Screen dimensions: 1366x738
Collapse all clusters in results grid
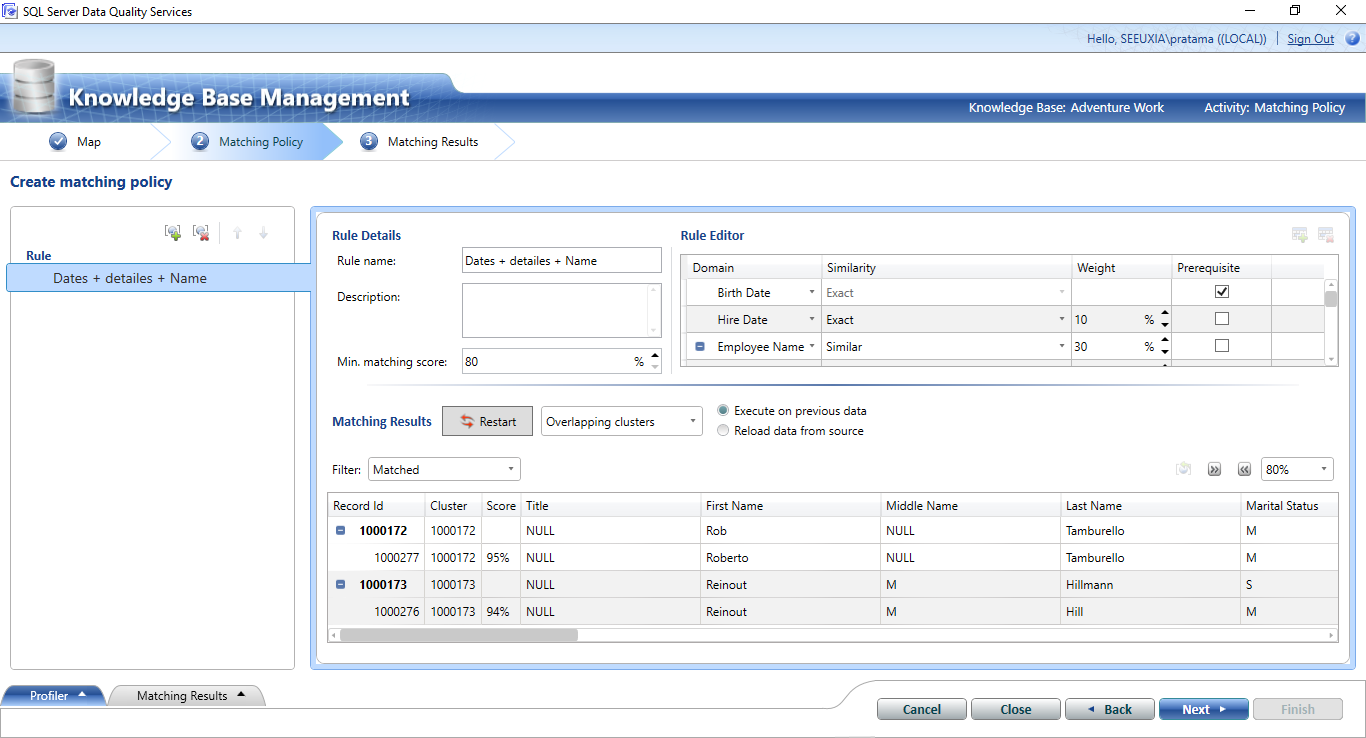(1244, 469)
